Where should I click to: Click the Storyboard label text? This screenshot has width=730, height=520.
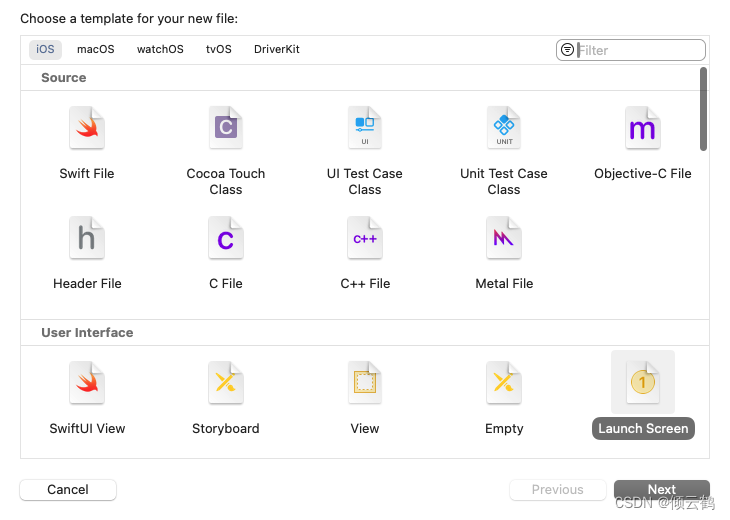coord(226,428)
